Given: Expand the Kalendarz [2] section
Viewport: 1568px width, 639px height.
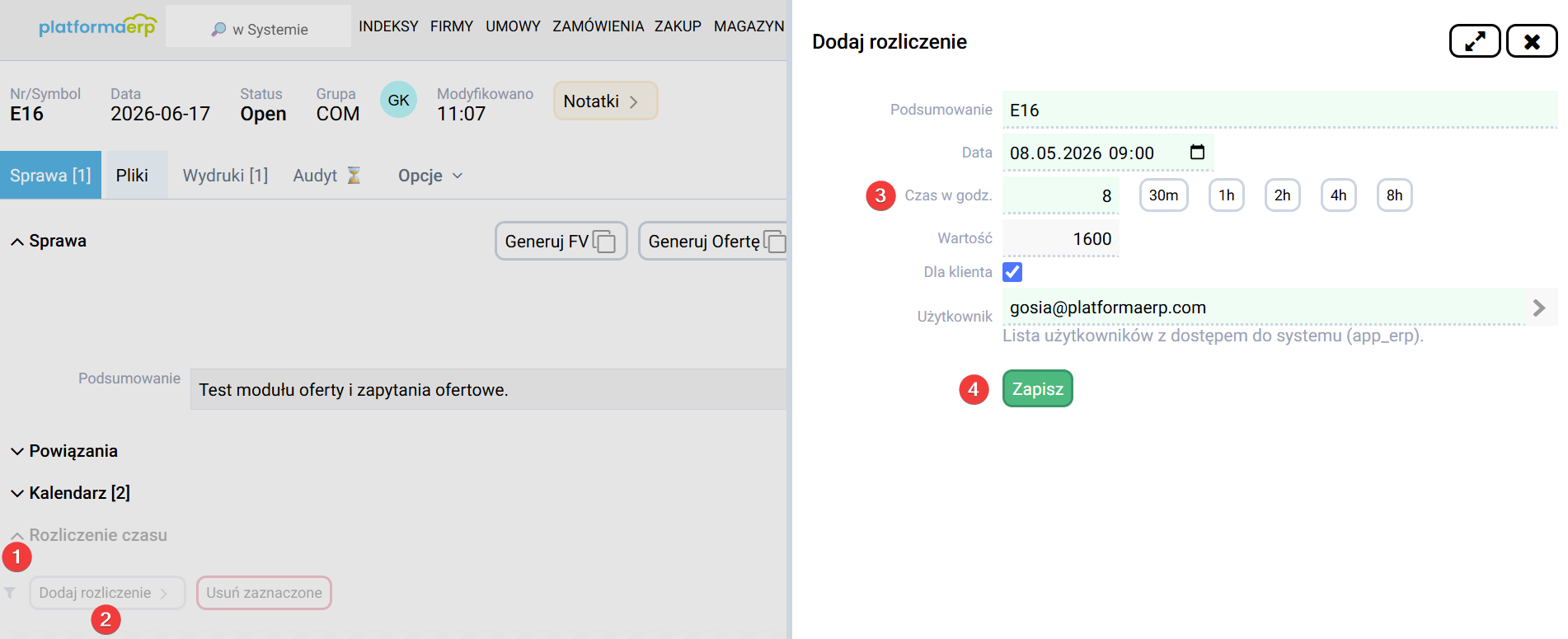Looking at the screenshot, I should click(70, 493).
